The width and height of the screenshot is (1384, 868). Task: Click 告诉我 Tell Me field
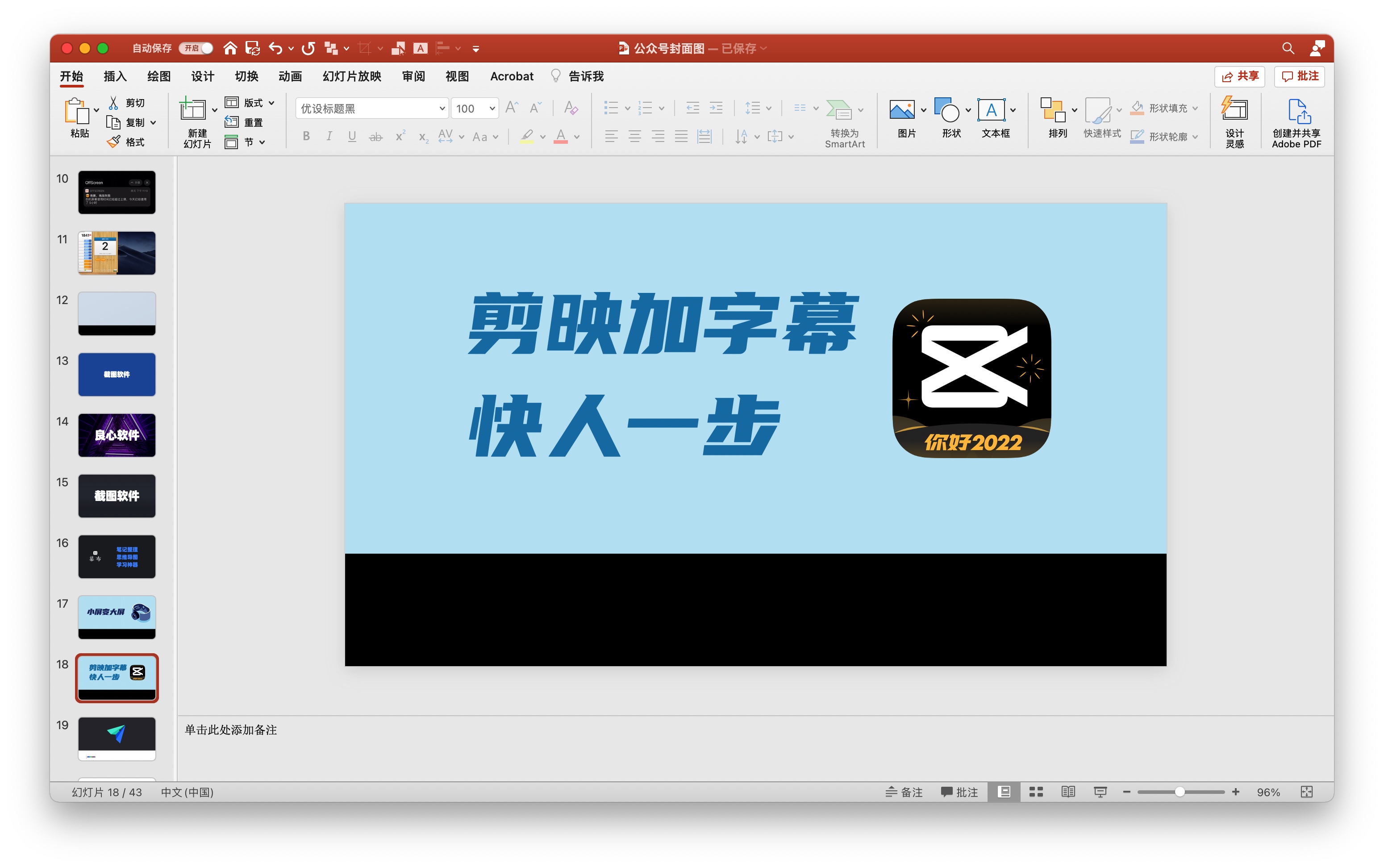(577, 76)
